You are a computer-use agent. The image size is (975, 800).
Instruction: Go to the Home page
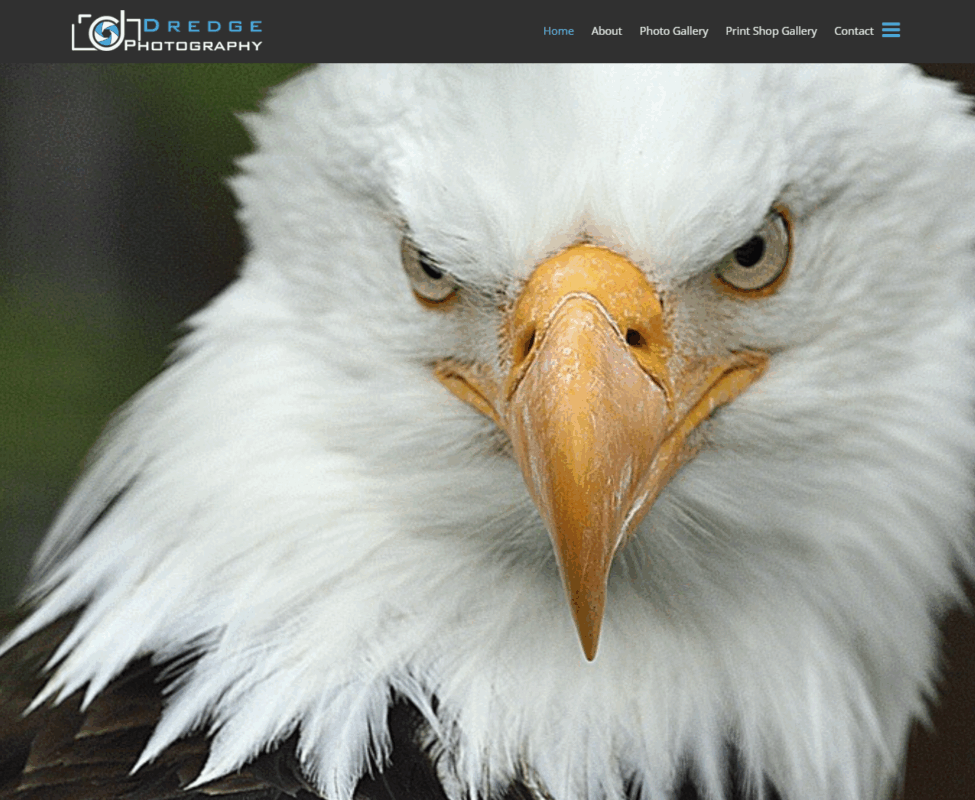558,31
